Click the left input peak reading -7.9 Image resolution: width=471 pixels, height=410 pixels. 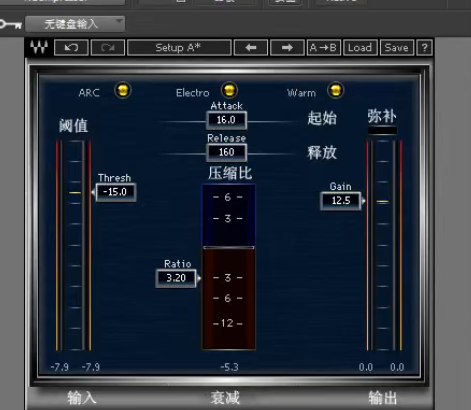[x=60, y=367]
